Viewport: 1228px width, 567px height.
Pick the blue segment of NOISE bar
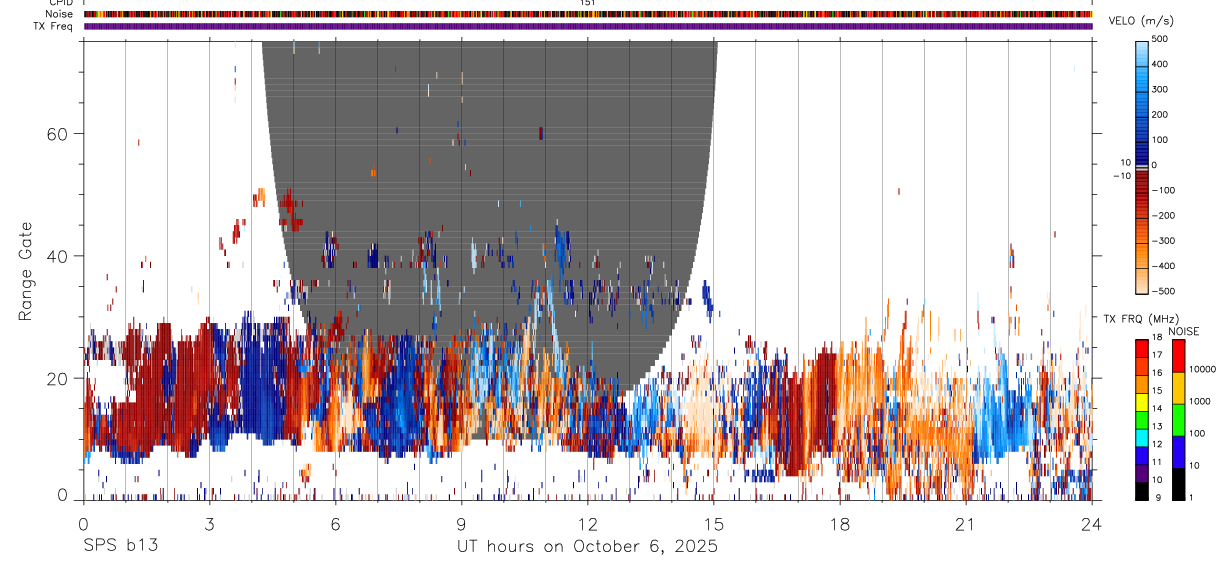(1179, 451)
